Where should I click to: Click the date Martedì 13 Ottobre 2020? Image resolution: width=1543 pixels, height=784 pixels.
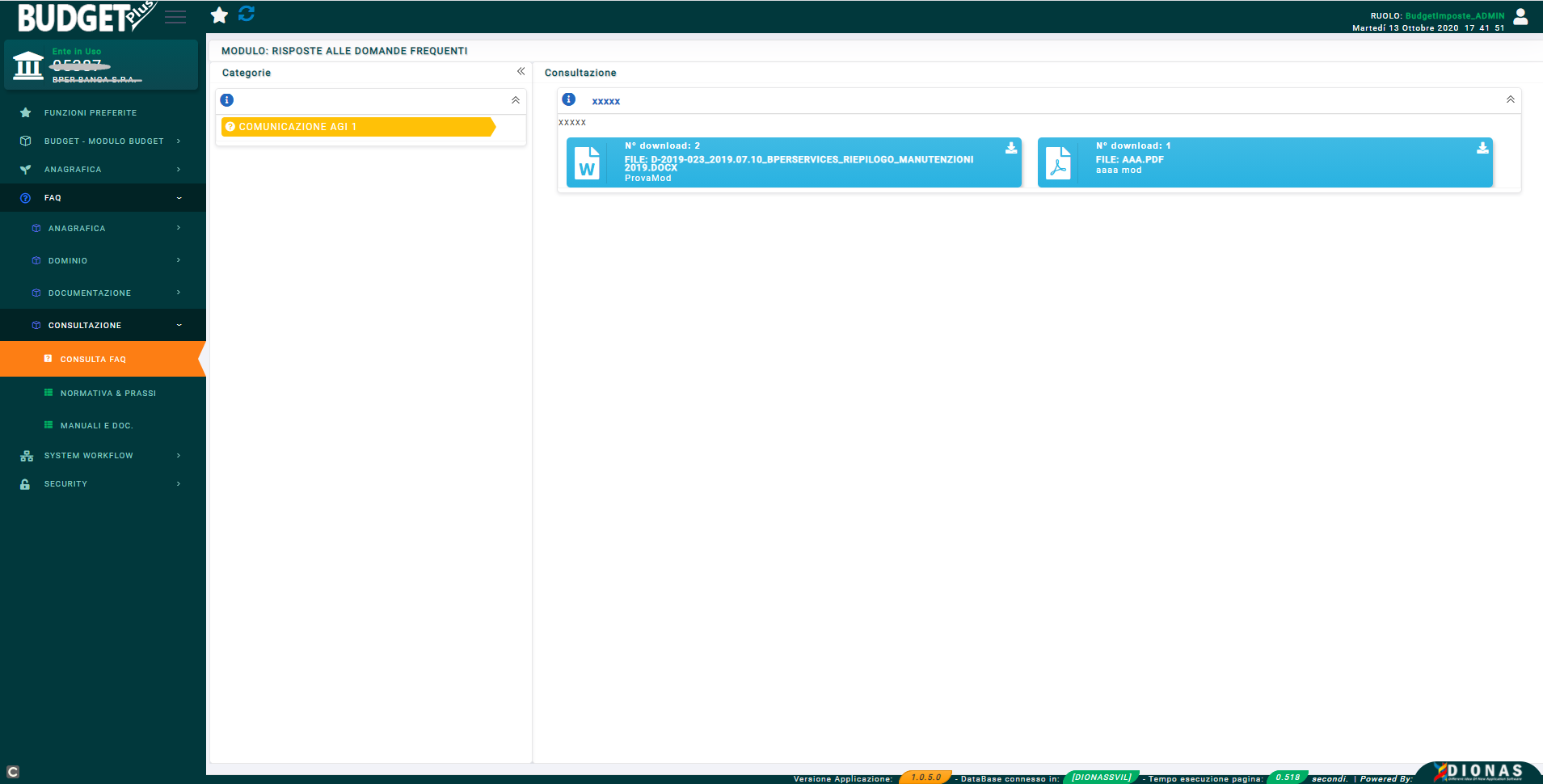tap(1406, 28)
